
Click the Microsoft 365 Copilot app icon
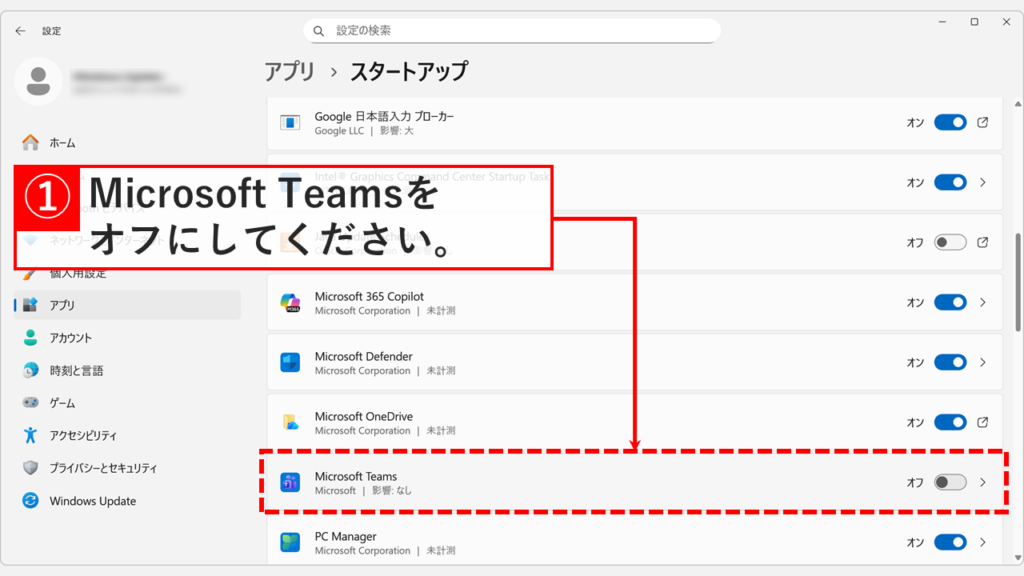tap(292, 301)
